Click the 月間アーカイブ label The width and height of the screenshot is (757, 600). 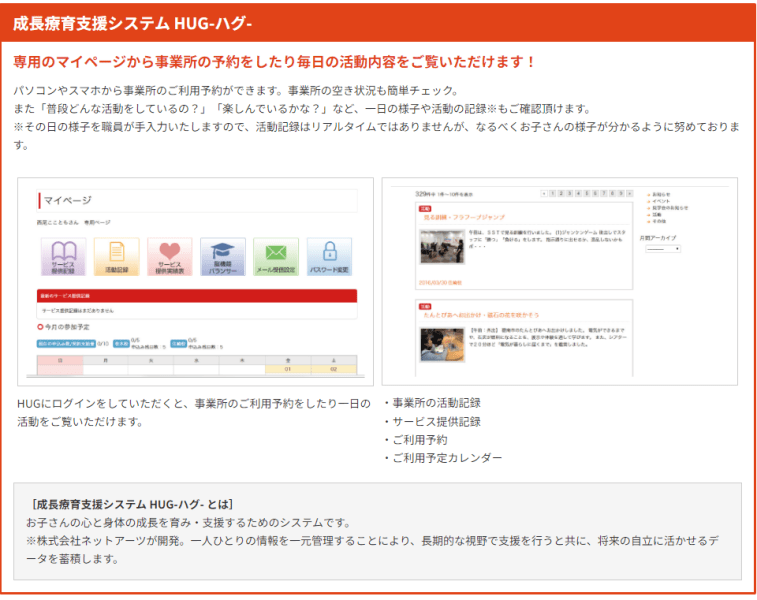(x=658, y=238)
